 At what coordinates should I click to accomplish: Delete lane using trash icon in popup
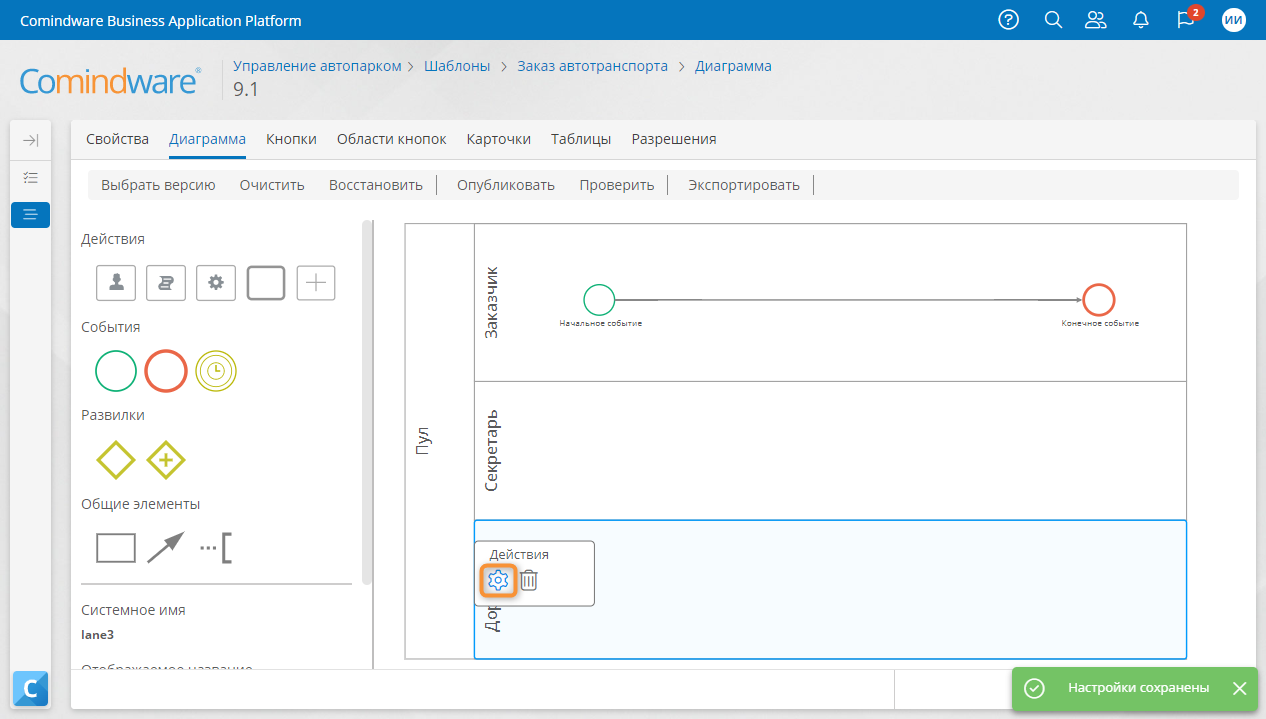click(x=529, y=580)
